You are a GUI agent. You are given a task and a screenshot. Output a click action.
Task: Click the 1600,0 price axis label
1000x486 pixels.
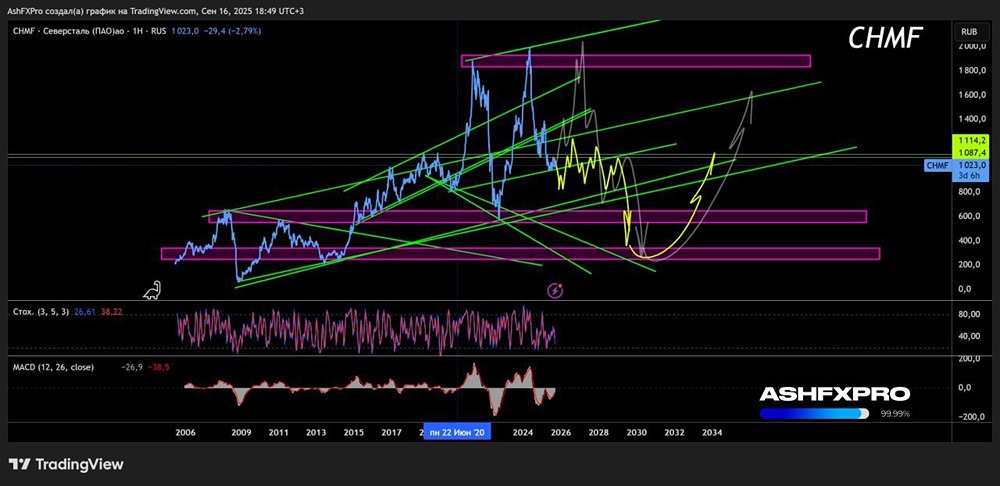pyautogui.click(x=972, y=95)
